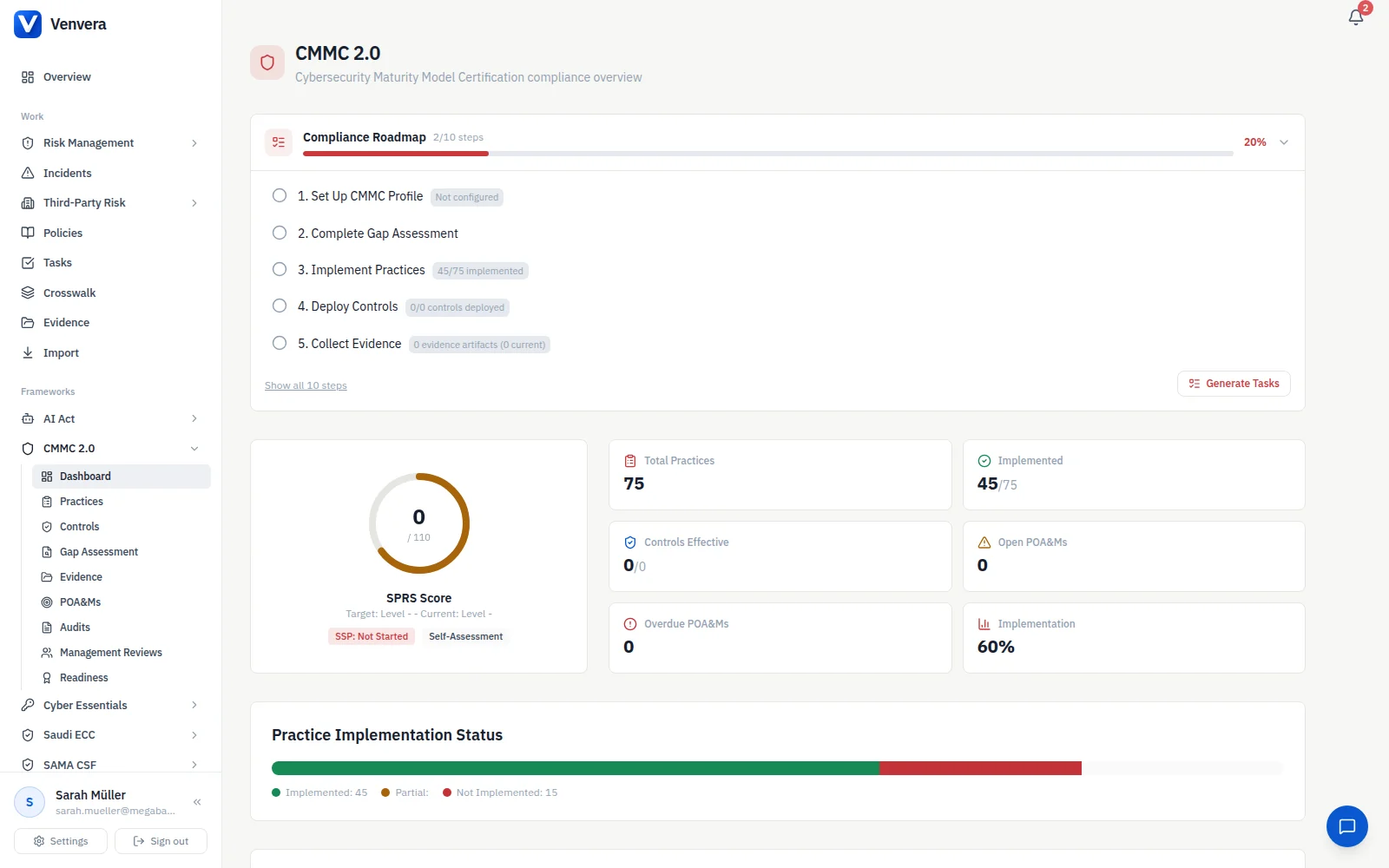Click the Venvera logo icon
The height and width of the screenshot is (868, 1389).
coord(28,24)
